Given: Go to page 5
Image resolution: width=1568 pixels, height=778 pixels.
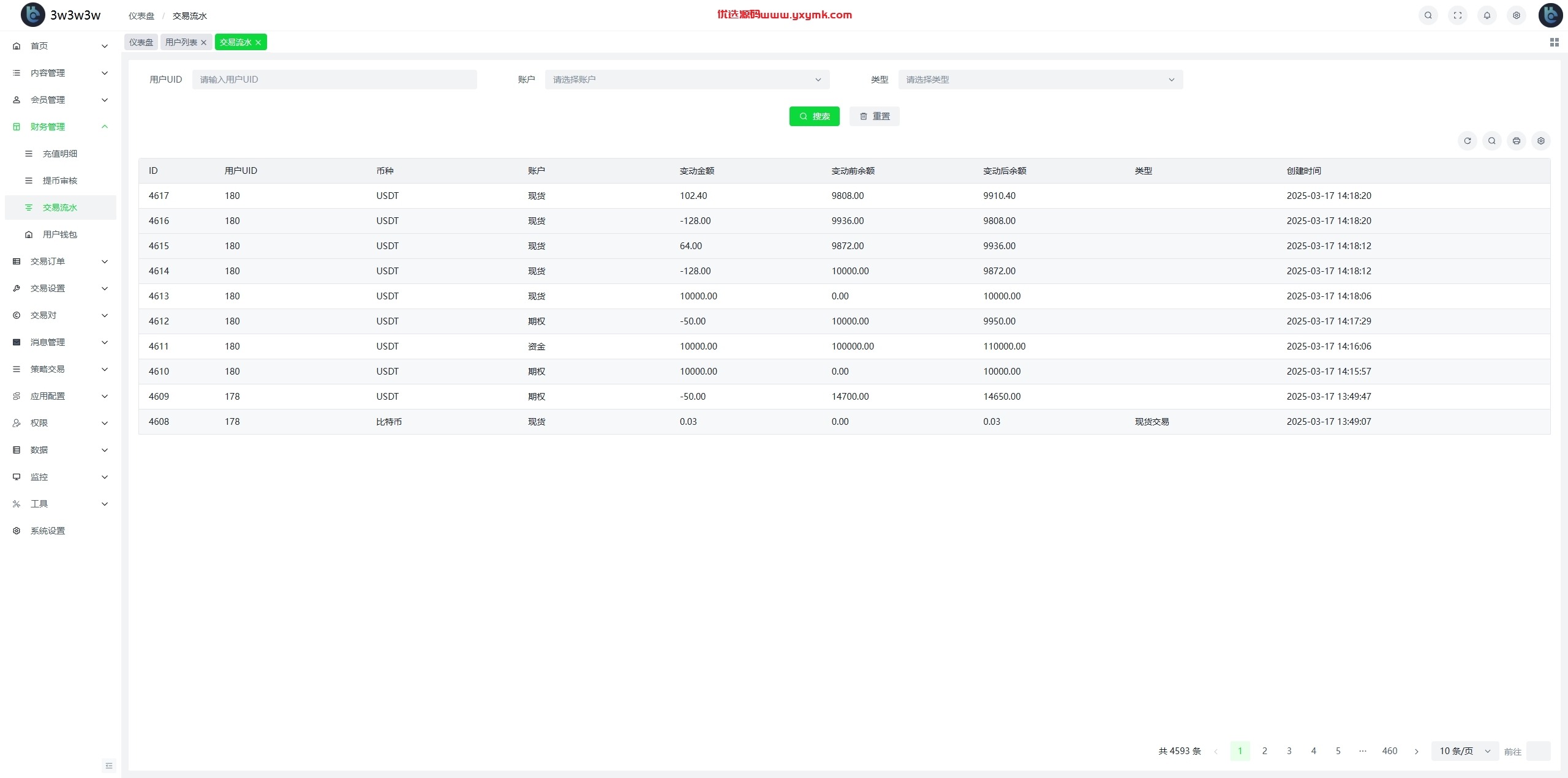Looking at the screenshot, I should click(x=1338, y=751).
